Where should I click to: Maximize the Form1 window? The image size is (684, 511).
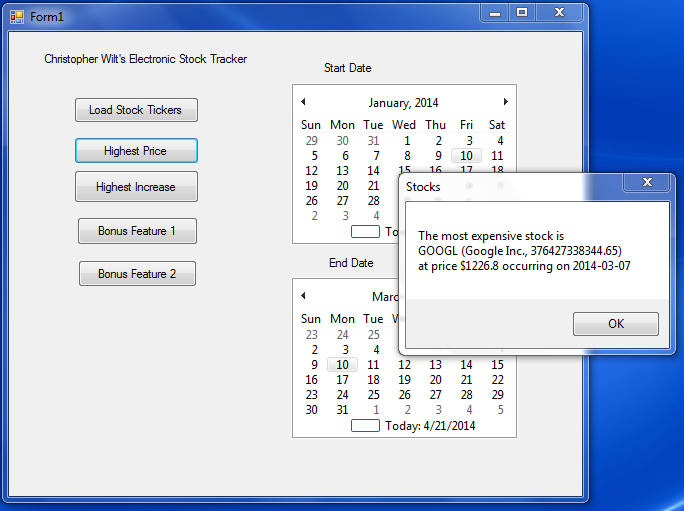coord(522,13)
